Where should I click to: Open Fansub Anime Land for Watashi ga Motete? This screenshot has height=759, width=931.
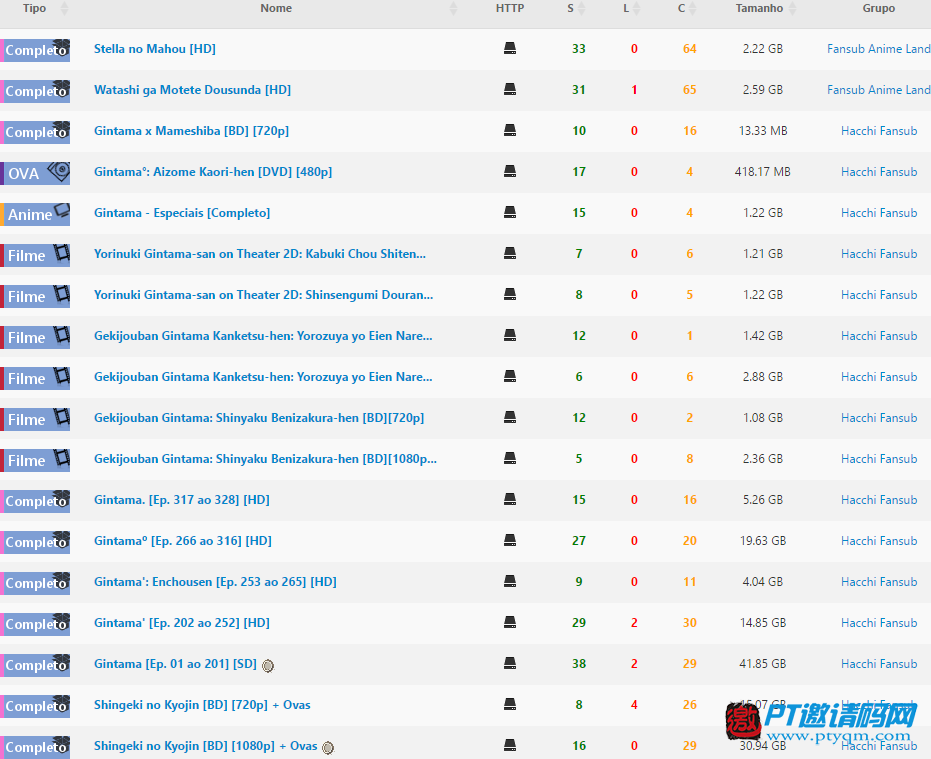(x=879, y=90)
